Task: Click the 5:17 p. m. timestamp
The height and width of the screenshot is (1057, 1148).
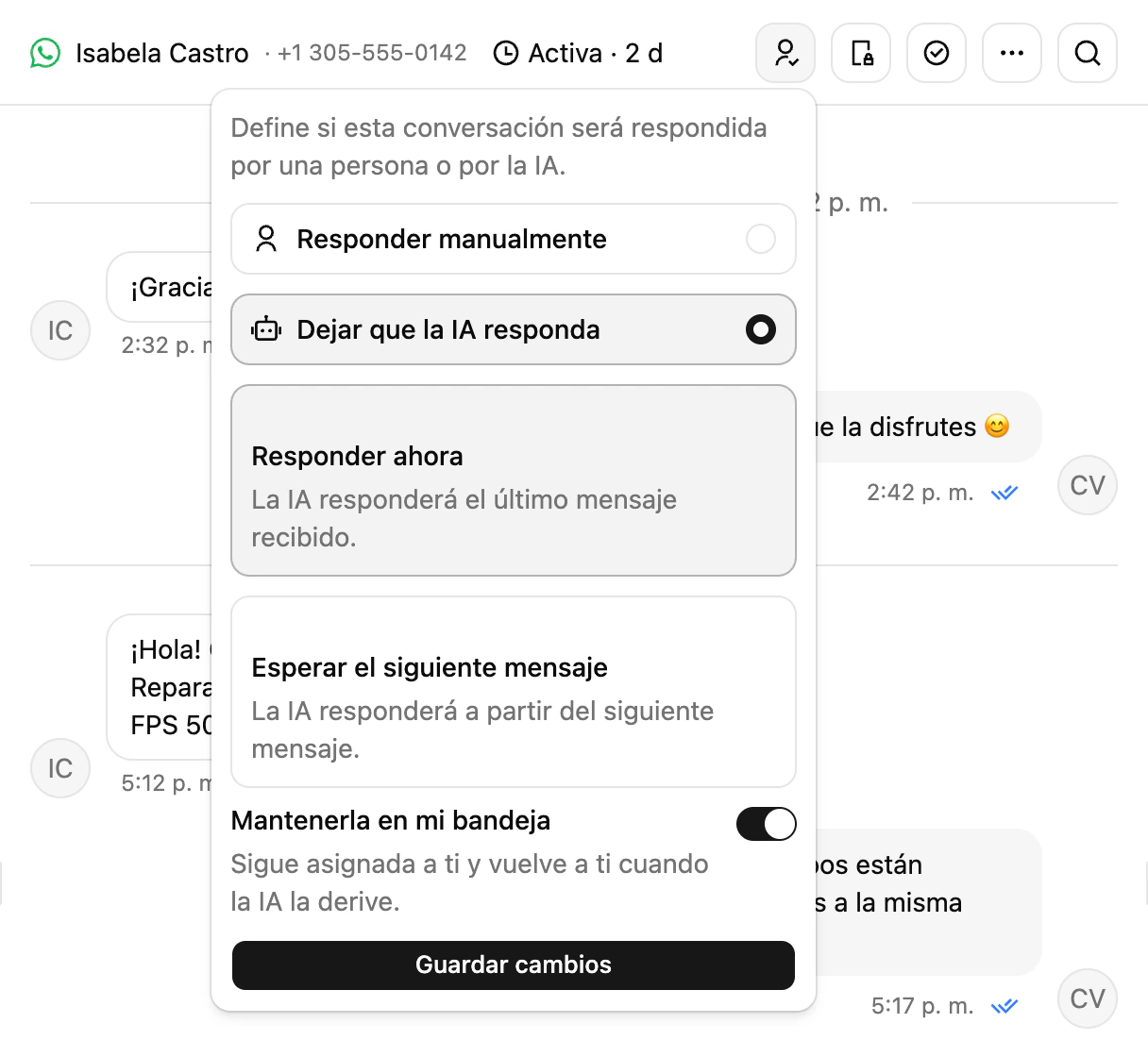Action: pyautogui.click(x=922, y=1006)
